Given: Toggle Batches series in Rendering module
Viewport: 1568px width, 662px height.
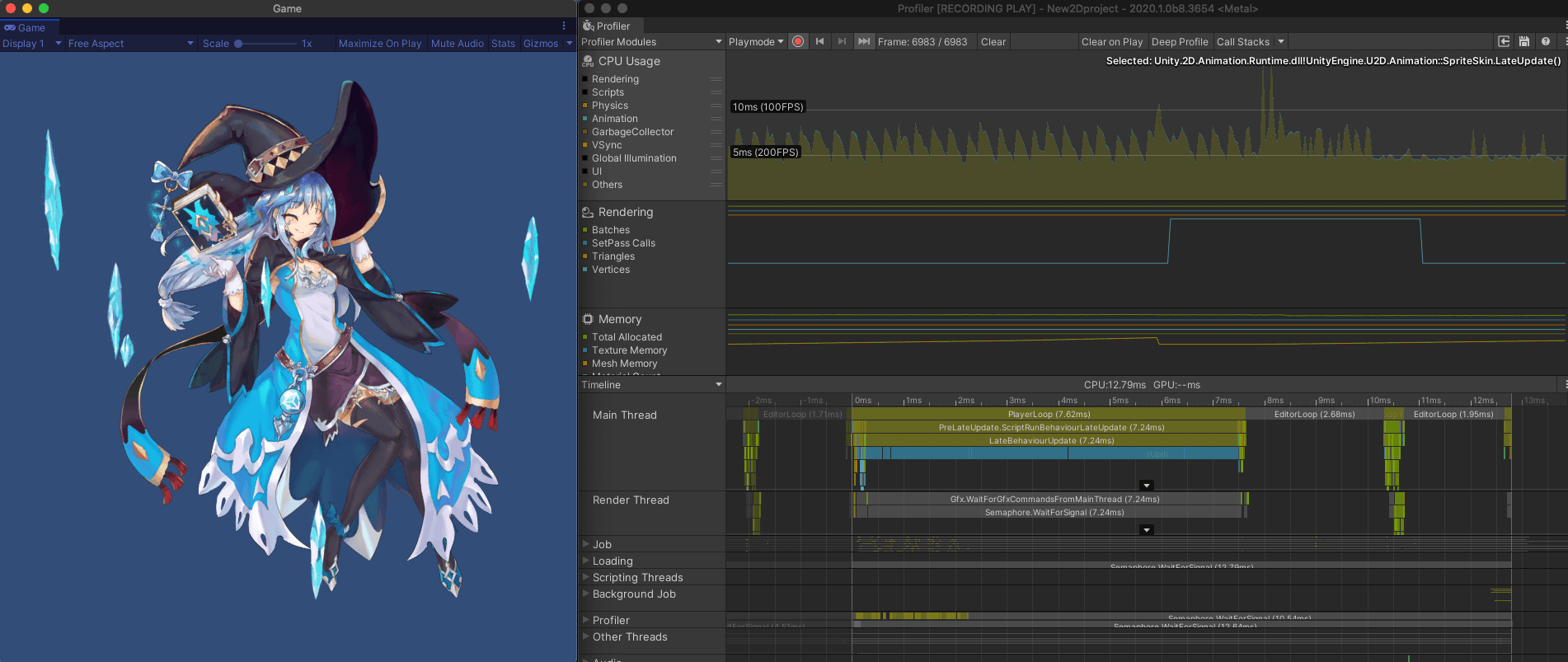Looking at the screenshot, I should pyautogui.click(x=585, y=230).
